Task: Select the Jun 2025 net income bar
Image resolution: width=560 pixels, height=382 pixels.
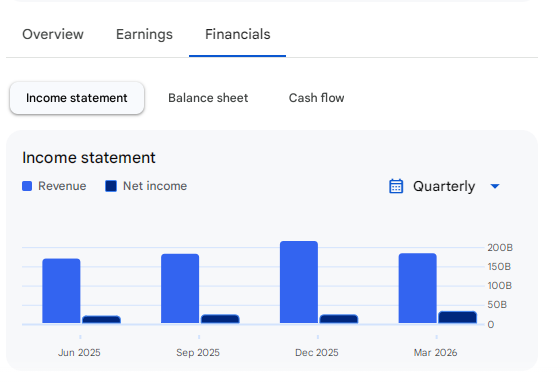Action: 101,320
